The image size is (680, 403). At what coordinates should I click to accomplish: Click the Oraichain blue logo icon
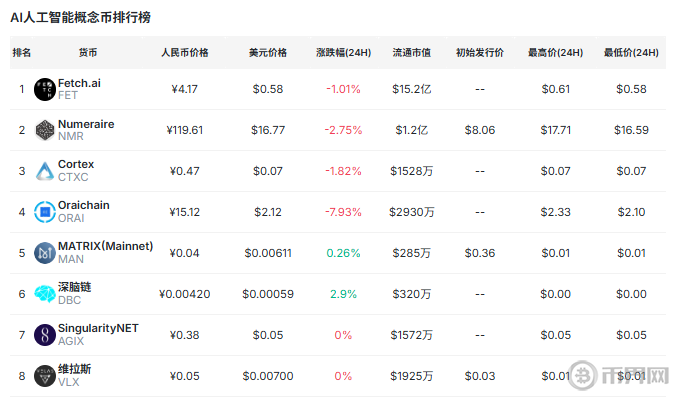[45, 212]
